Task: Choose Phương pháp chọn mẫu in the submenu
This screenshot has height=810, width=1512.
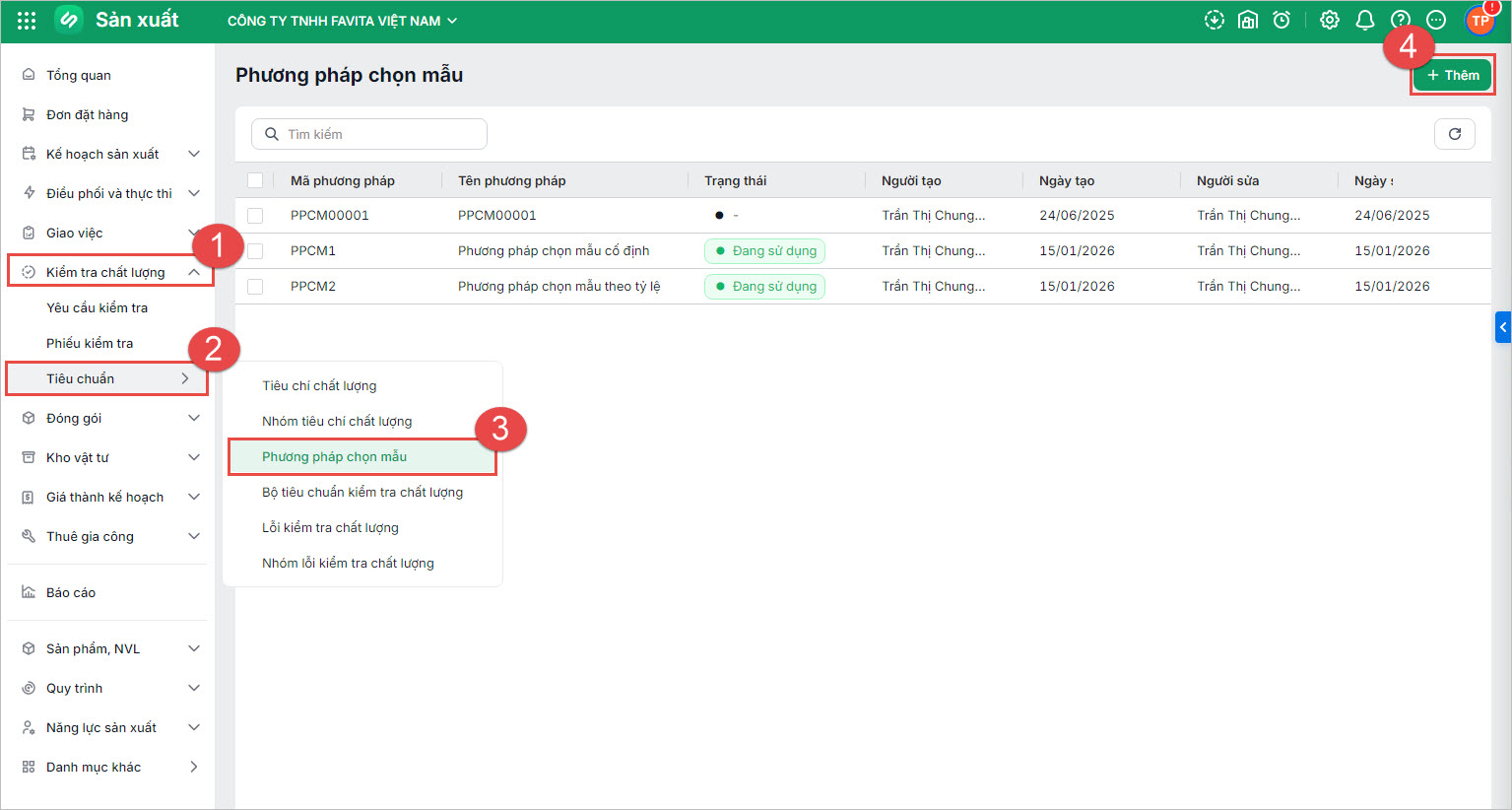Action: click(x=334, y=456)
